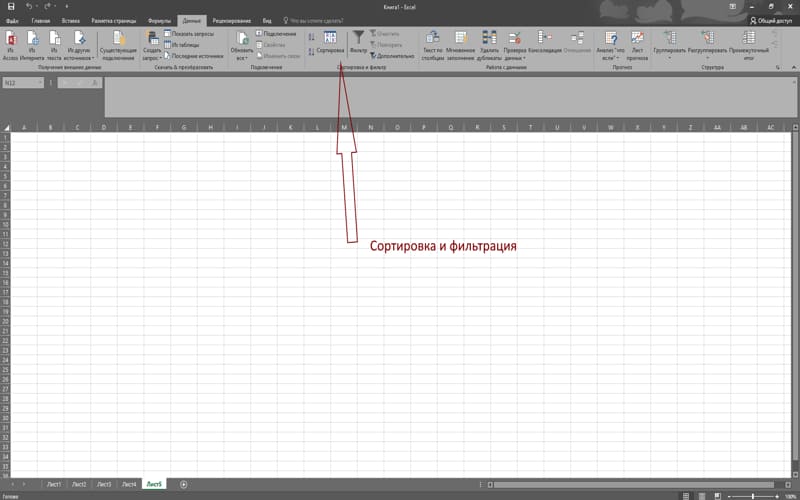The height and width of the screenshot is (500, 800).
Task: Switch to the Рецензирование tab
Action: pos(232,21)
